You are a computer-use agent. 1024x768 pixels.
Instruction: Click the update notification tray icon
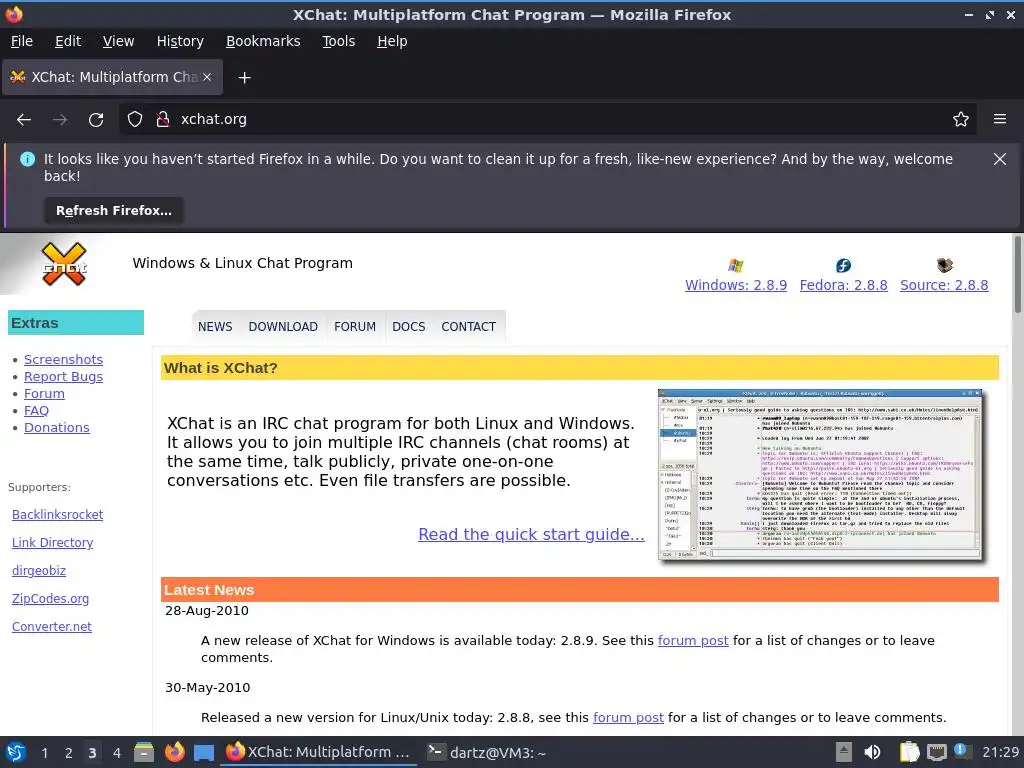[x=961, y=751]
